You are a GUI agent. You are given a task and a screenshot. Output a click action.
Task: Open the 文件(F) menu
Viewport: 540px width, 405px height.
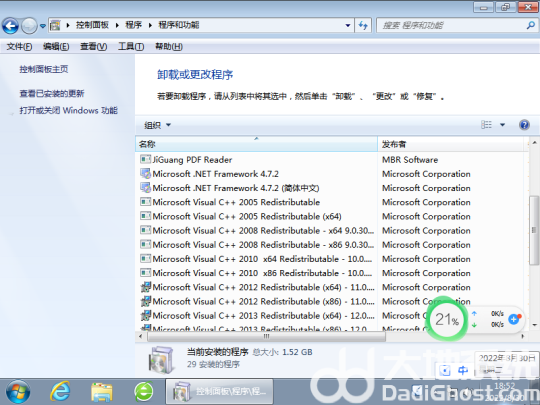19,46
